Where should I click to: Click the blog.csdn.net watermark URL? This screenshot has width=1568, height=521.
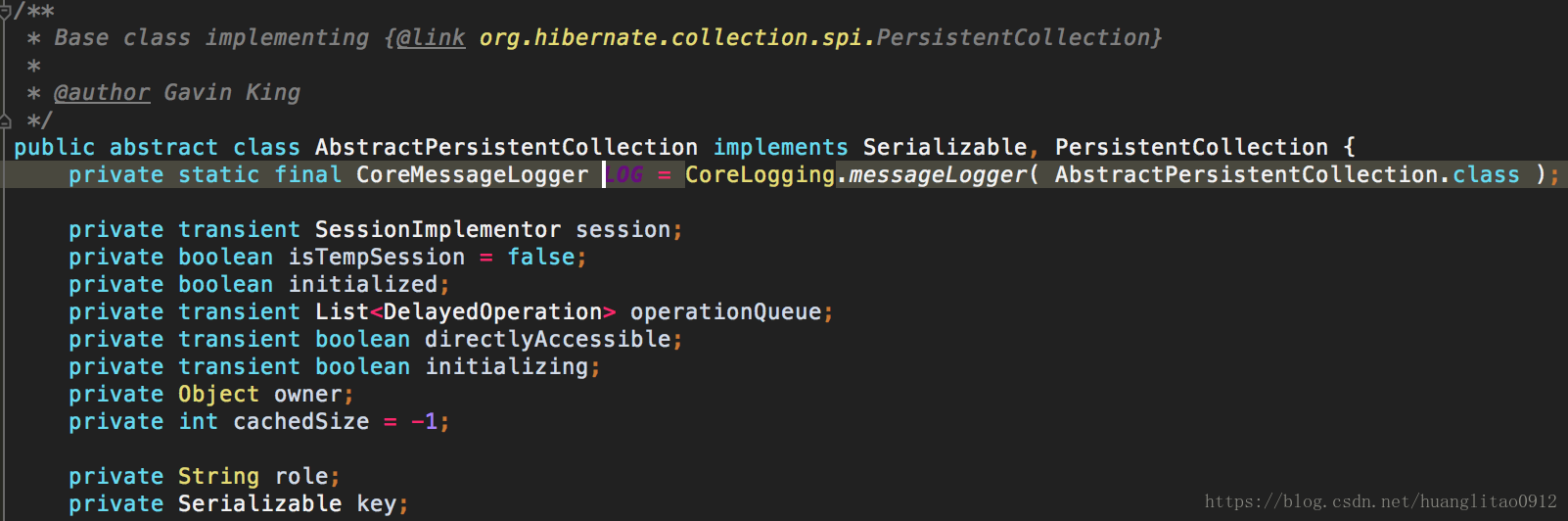pyautogui.click(x=1380, y=501)
